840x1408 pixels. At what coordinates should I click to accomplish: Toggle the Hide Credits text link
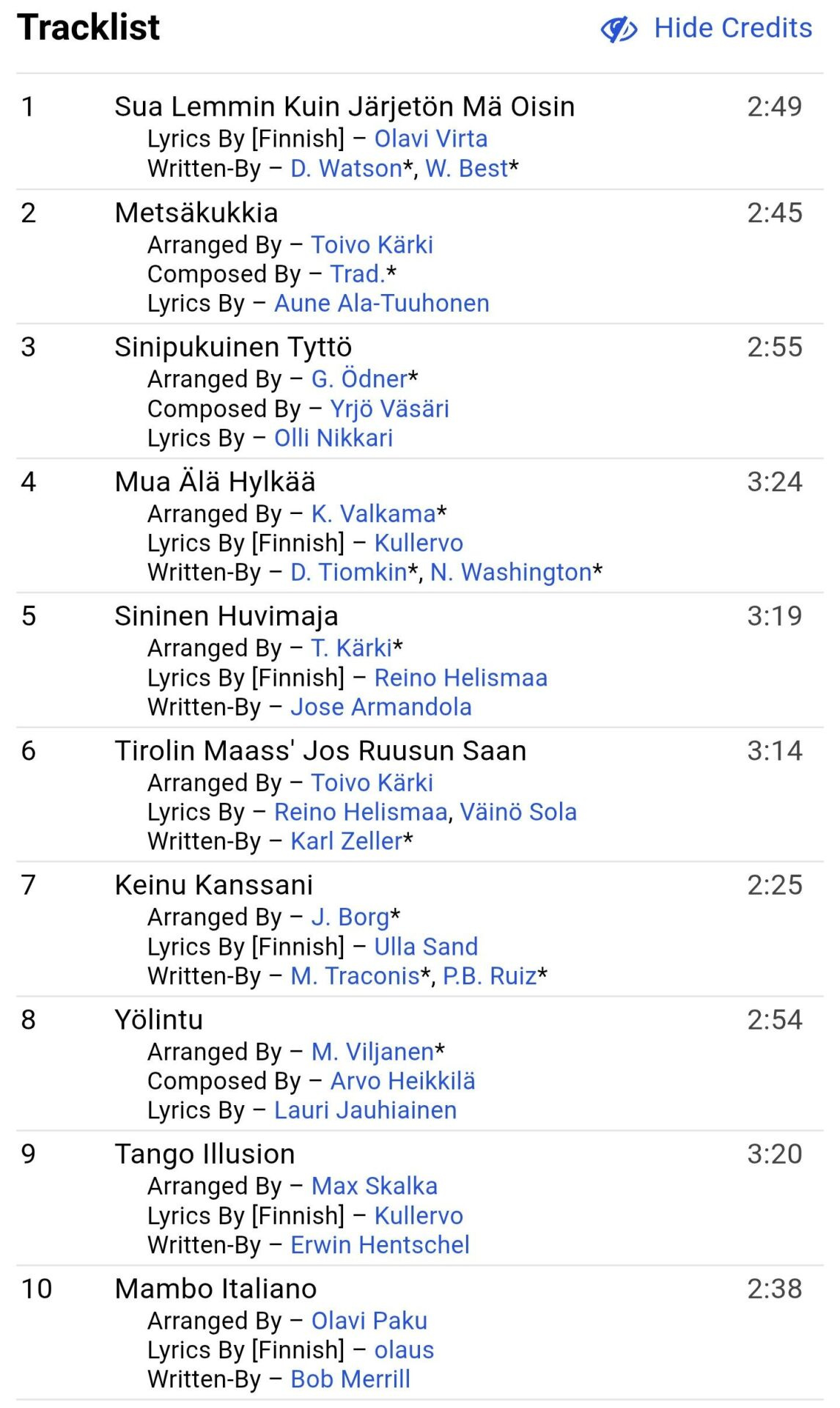[x=733, y=28]
